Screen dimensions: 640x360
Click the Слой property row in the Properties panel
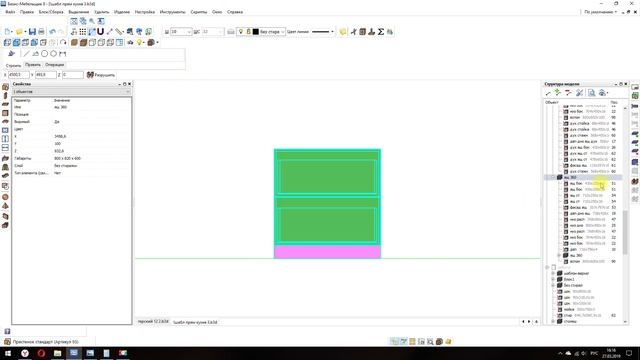[x=71, y=165]
